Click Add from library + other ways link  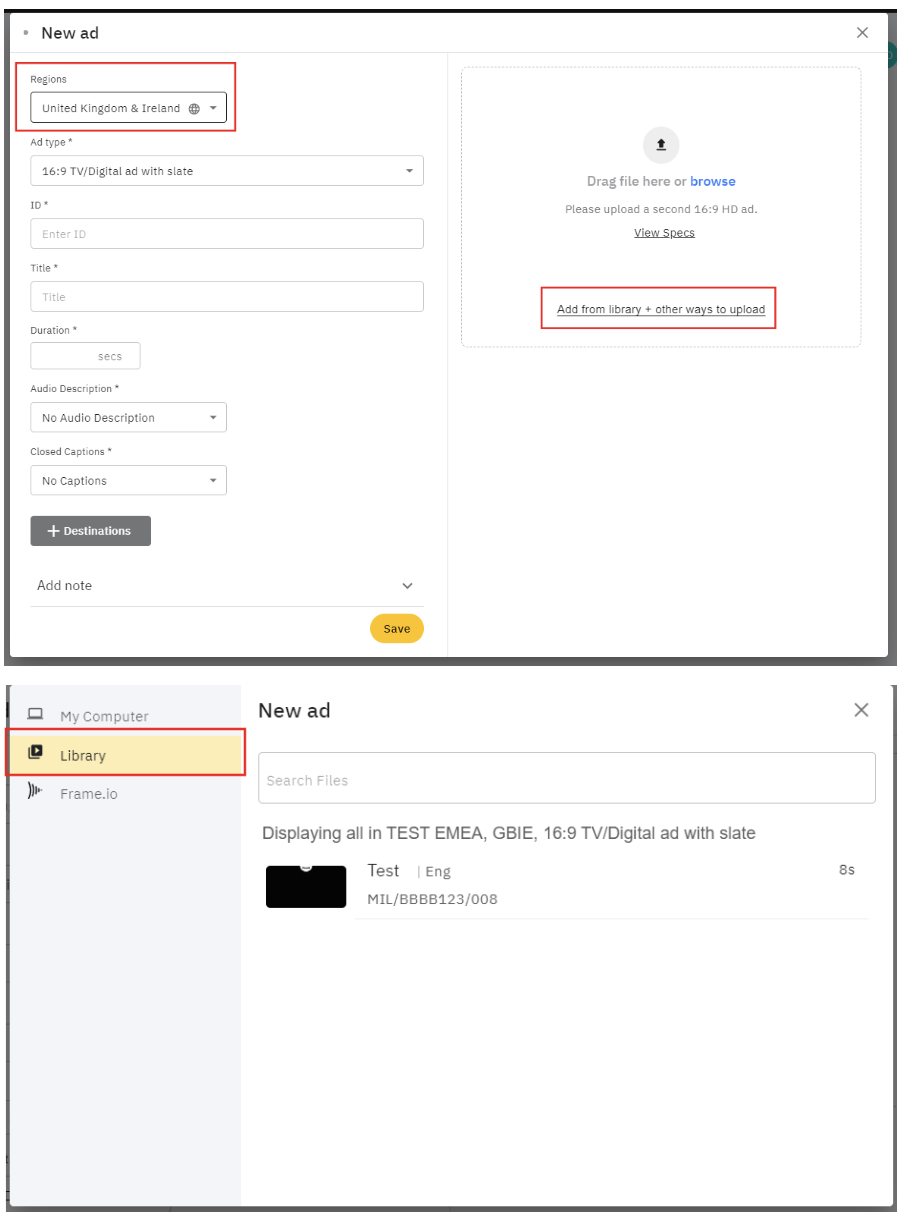click(x=660, y=309)
